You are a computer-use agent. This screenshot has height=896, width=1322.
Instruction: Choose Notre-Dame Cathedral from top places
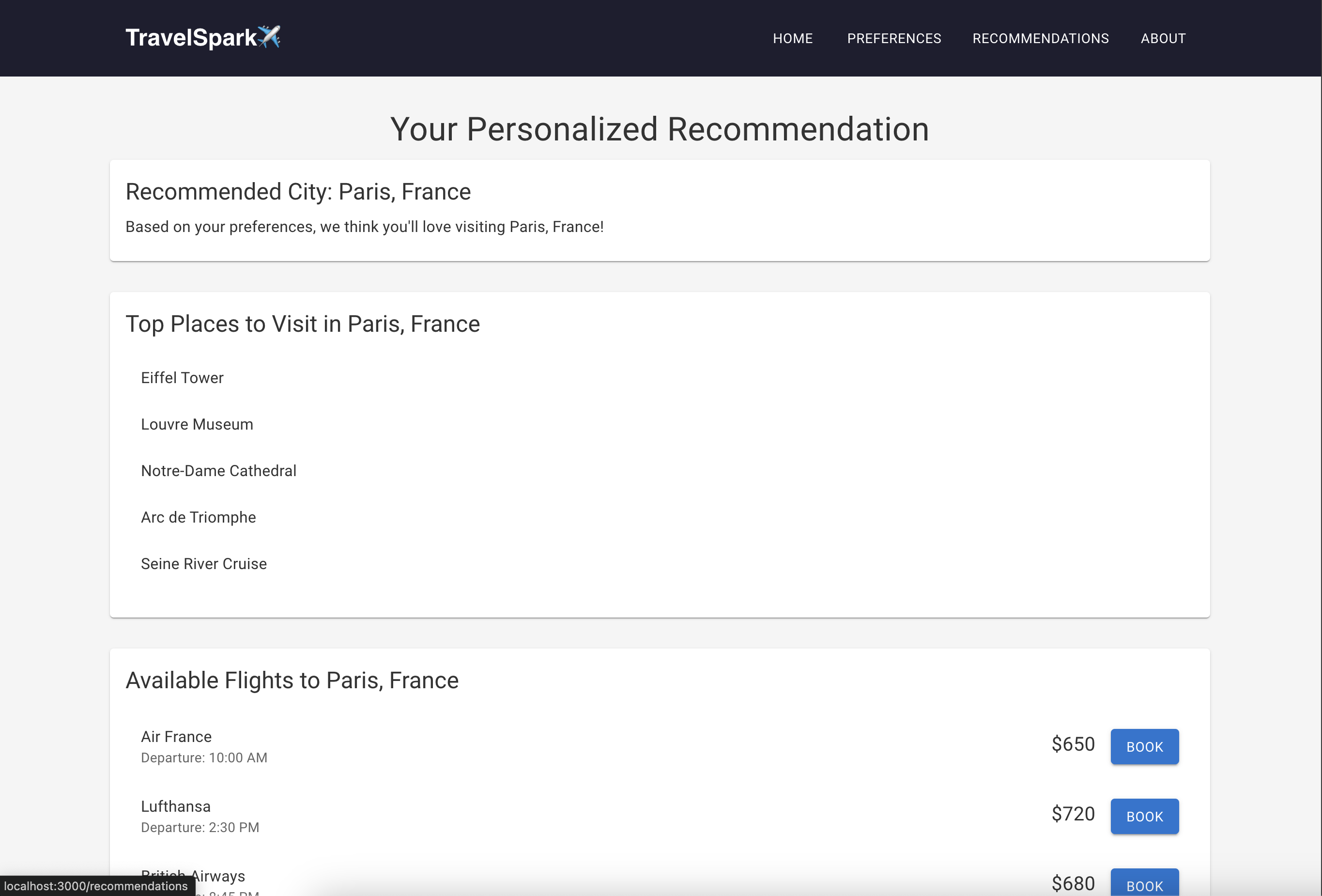(x=218, y=471)
